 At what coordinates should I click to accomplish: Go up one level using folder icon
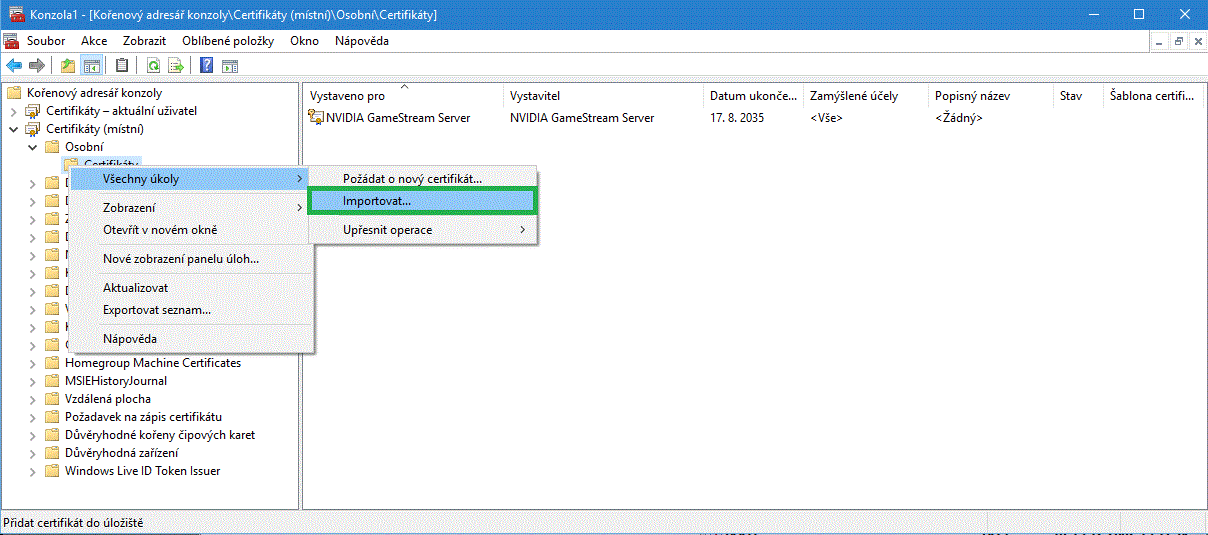click(68, 66)
